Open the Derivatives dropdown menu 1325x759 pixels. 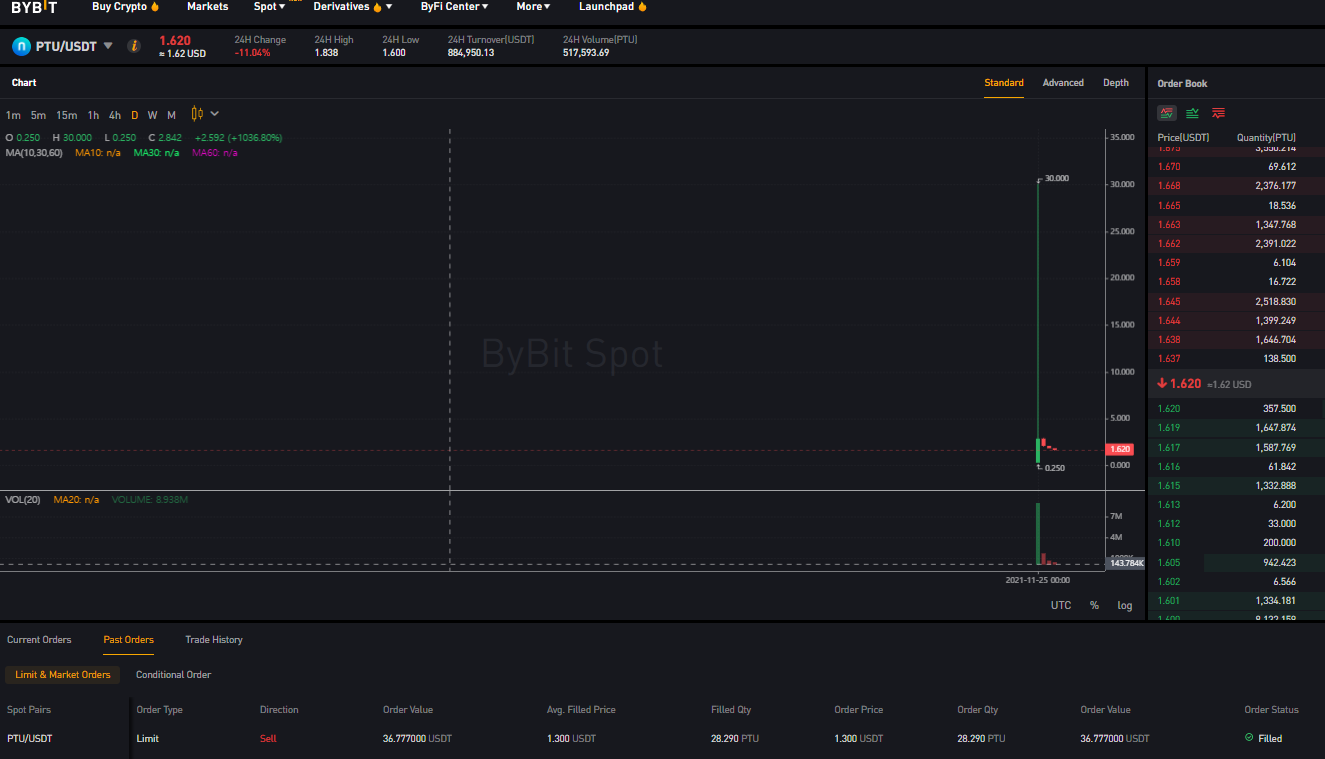click(352, 7)
